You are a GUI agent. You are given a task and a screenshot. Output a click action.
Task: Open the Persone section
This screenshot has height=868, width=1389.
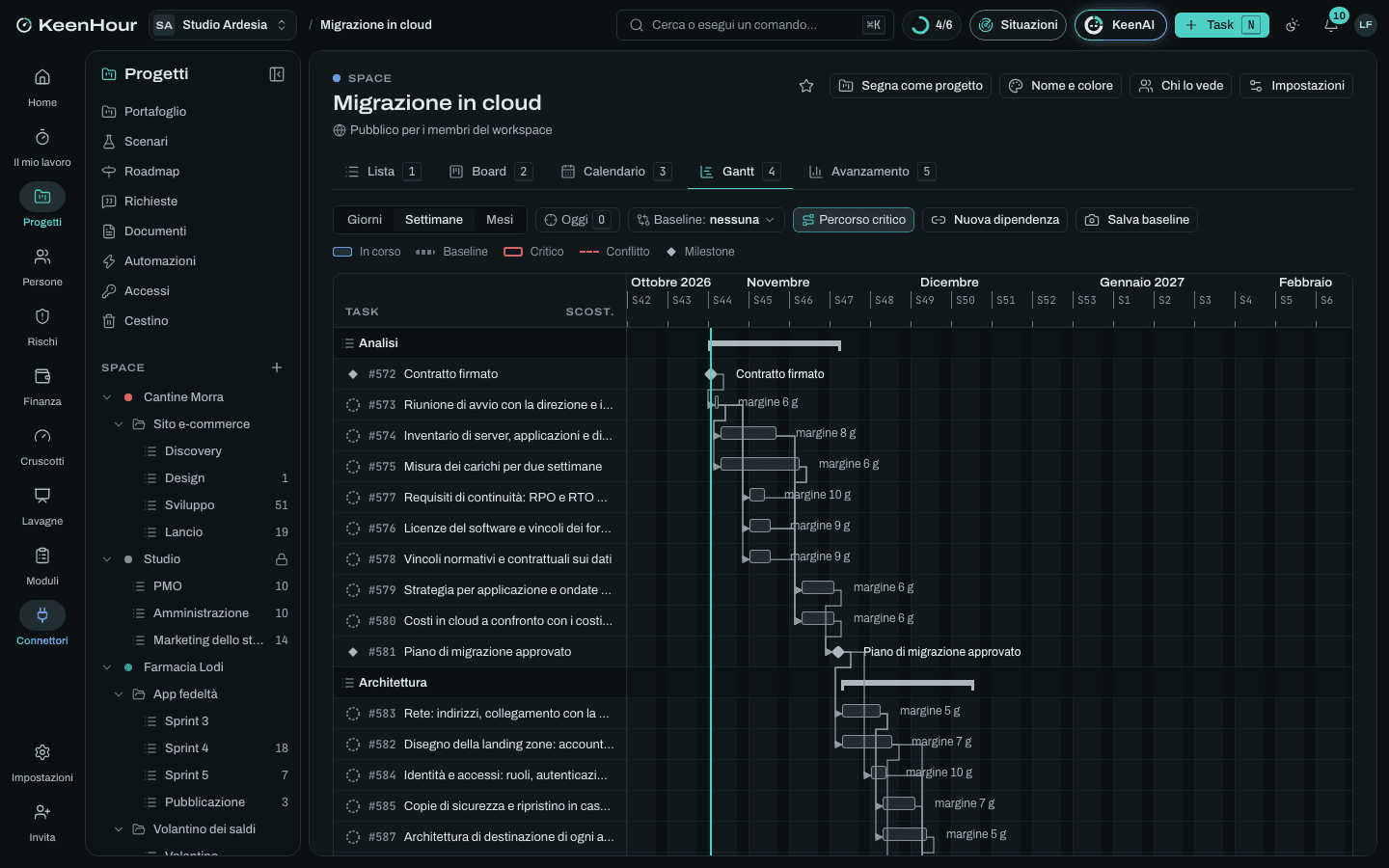(x=42, y=266)
